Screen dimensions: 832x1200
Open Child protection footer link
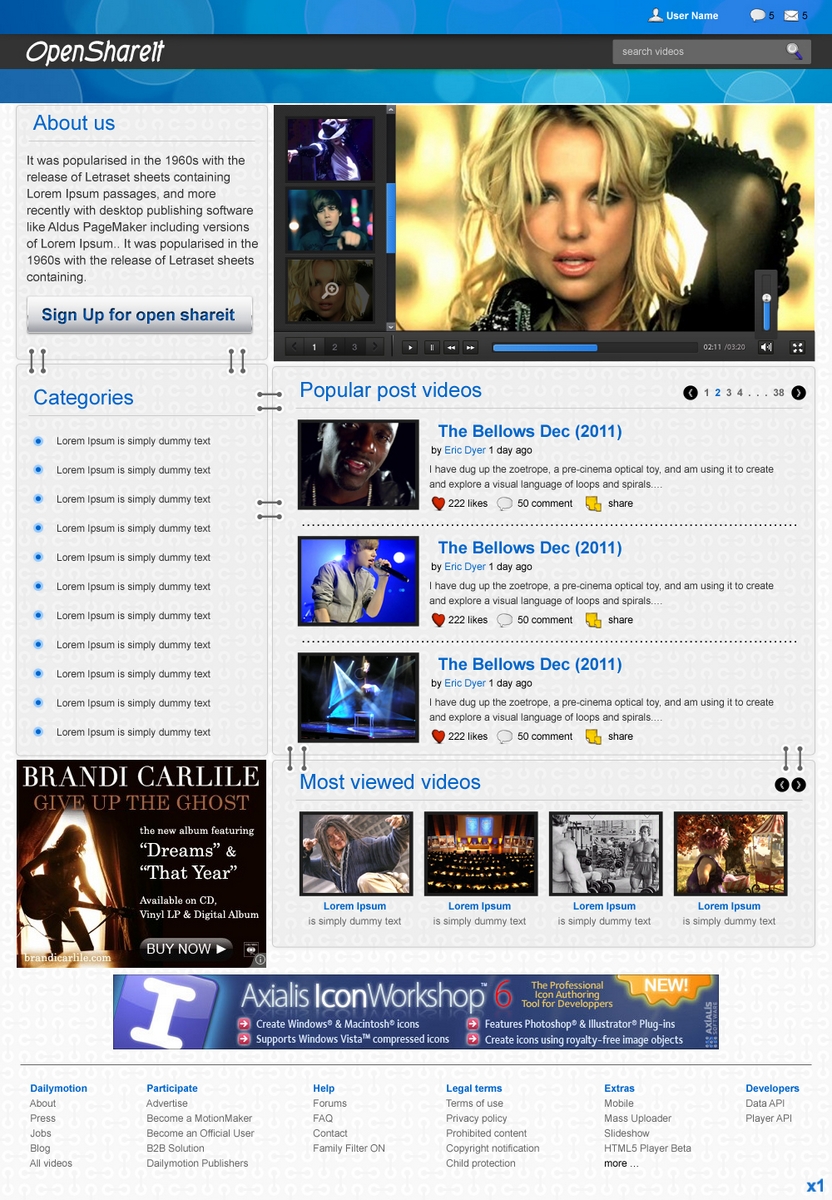tap(481, 1163)
